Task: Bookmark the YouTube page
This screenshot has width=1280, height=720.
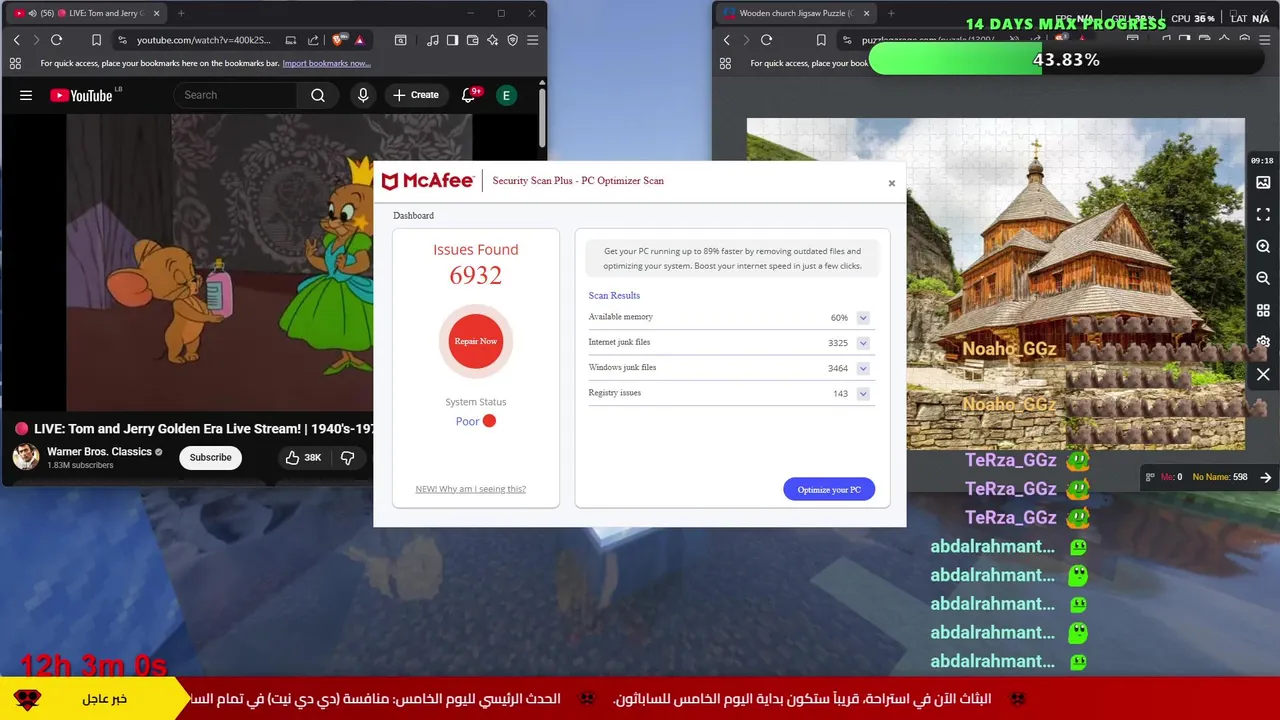Action: point(96,40)
